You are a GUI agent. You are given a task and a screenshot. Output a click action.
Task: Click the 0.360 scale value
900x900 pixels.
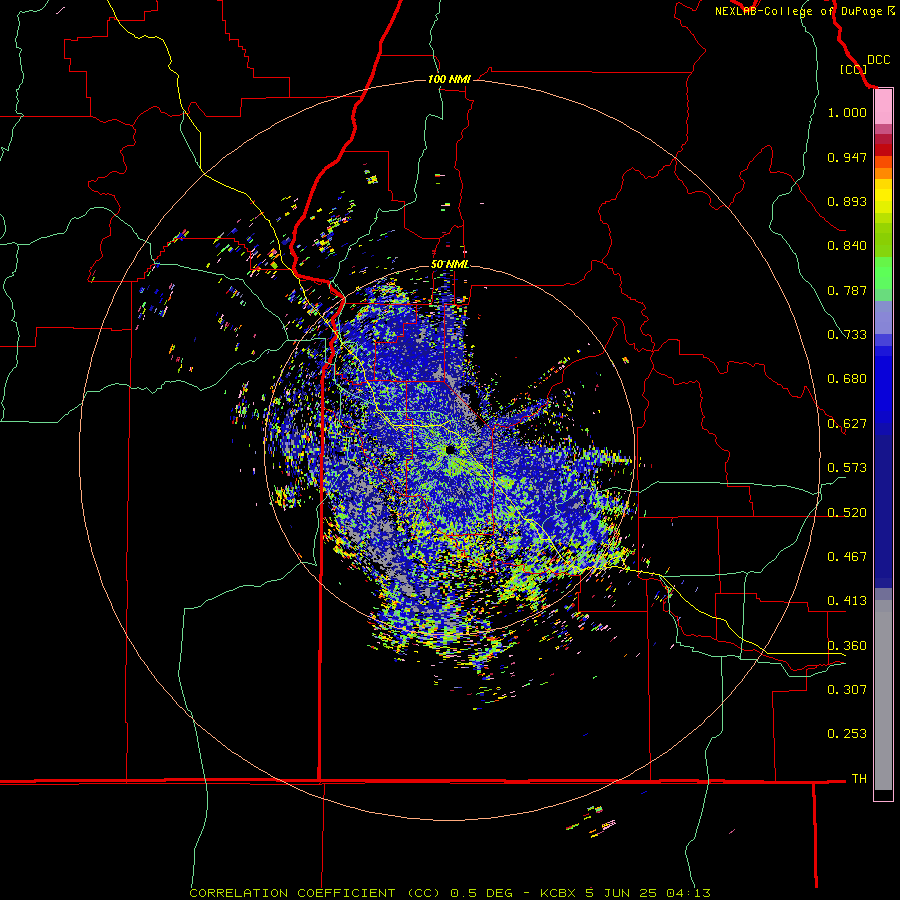click(x=847, y=646)
